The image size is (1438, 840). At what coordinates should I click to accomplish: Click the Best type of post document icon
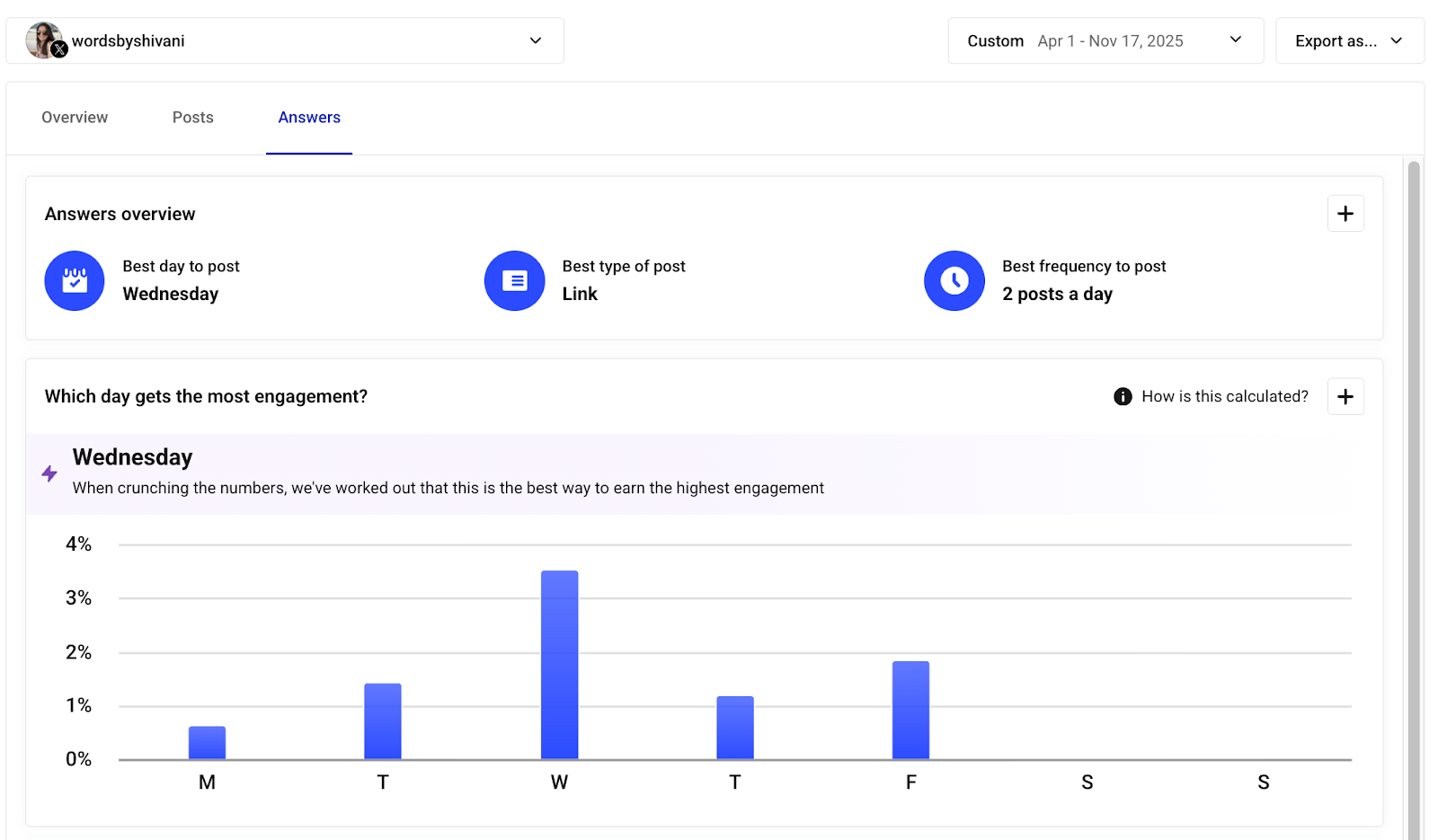point(514,280)
